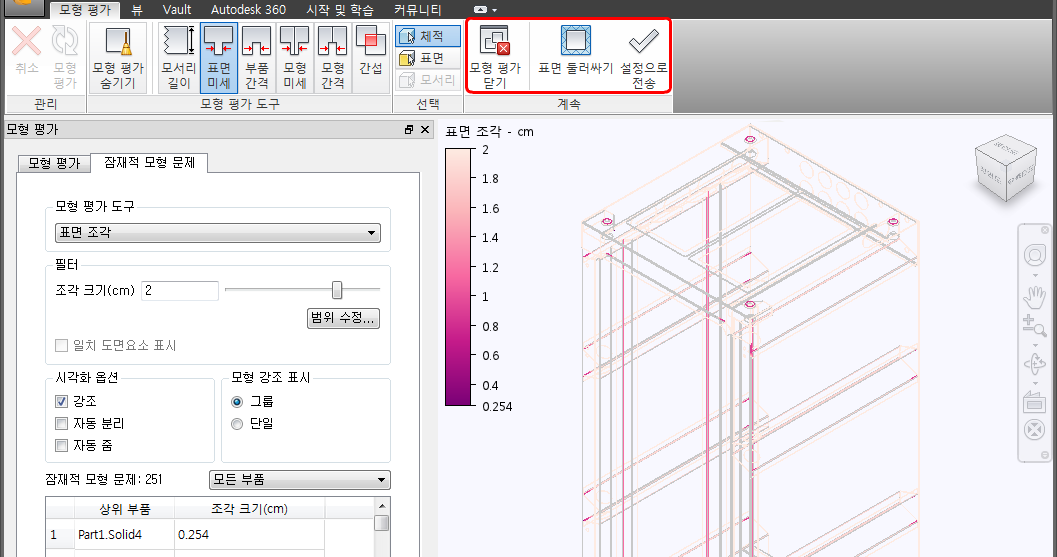Click the look-at icon in the navigation bar
The height and width of the screenshot is (557, 1057).
[1034, 403]
